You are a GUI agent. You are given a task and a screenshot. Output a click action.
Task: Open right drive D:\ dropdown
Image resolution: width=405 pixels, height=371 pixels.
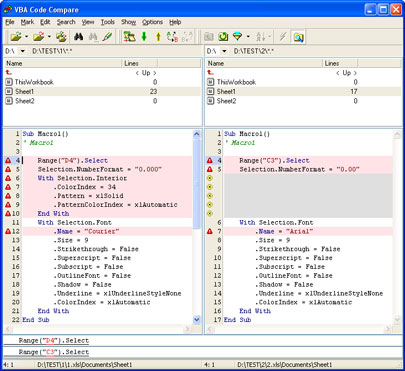[x=224, y=51]
